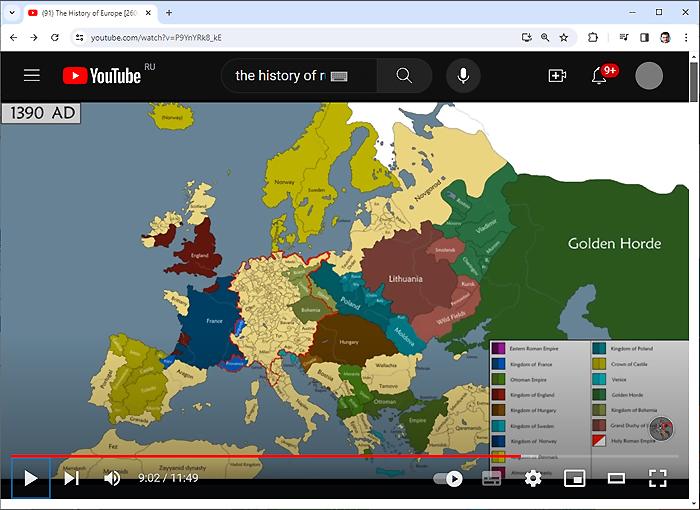Click the Kingdom of Poland legend swatch
This screenshot has width=700, height=510.
(599, 348)
